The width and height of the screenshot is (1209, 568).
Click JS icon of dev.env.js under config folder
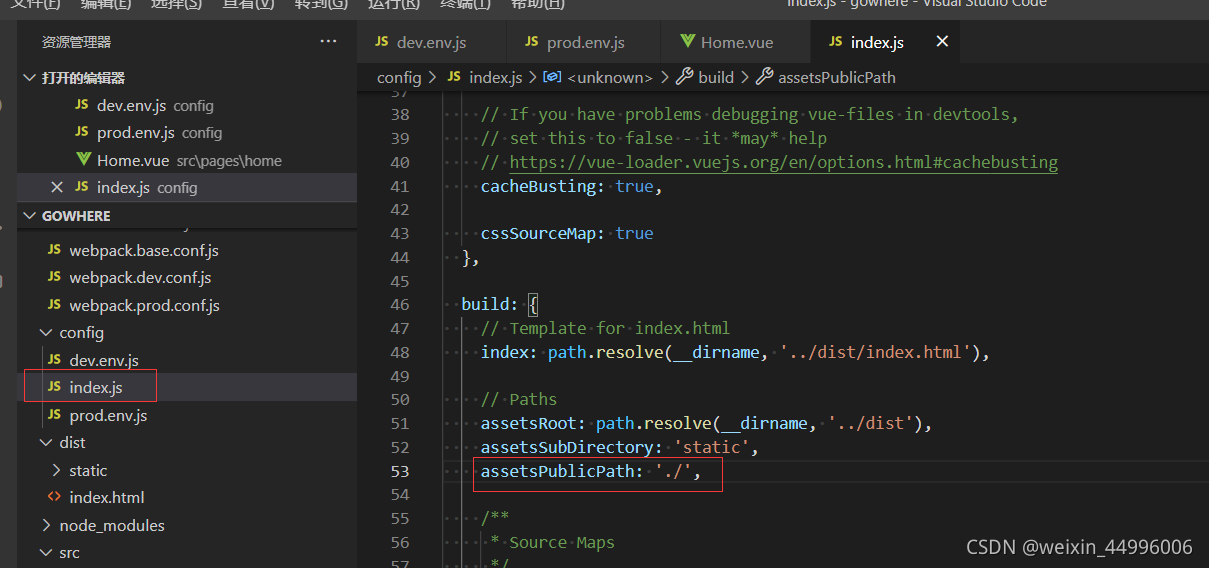coord(54,360)
